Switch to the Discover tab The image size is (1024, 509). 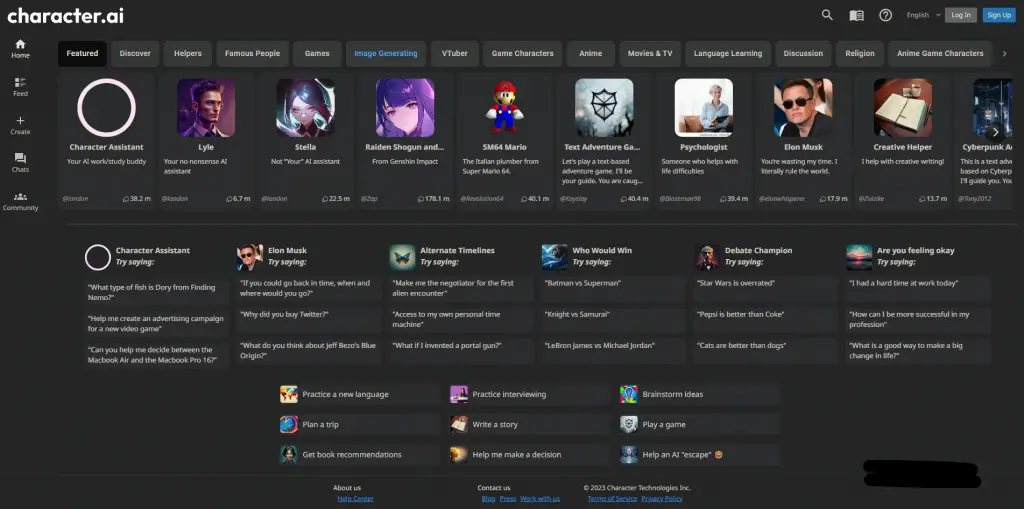point(135,54)
